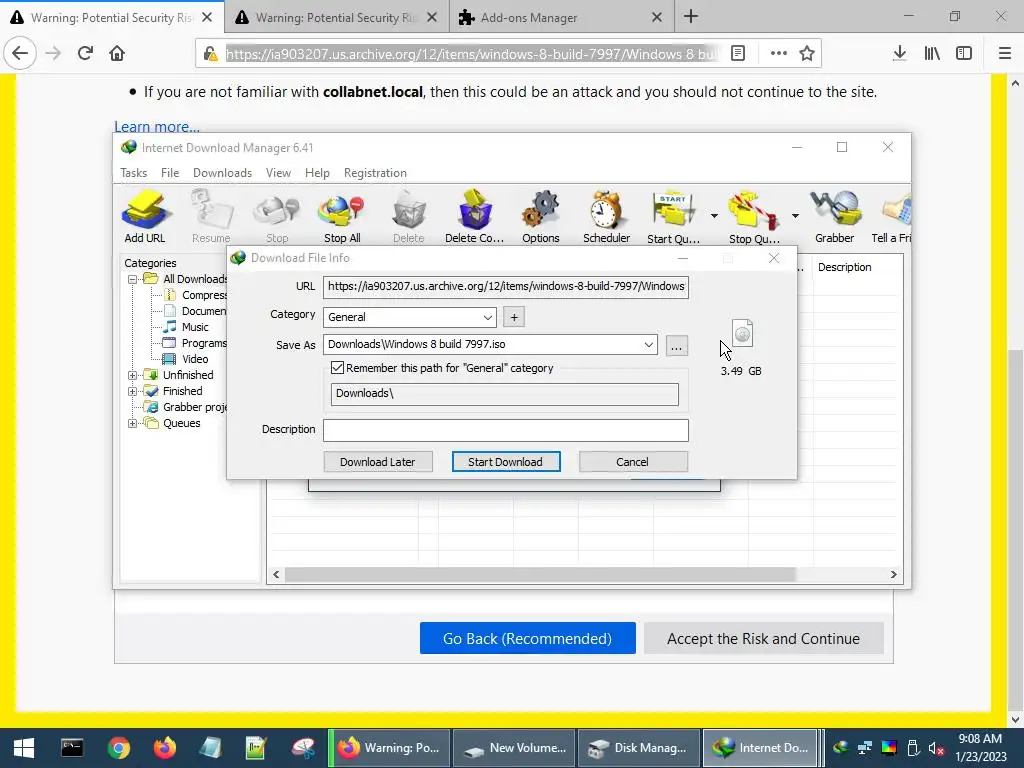Toggle Remember this path for General category
The image size is (1024, 768).
(338, 368)
